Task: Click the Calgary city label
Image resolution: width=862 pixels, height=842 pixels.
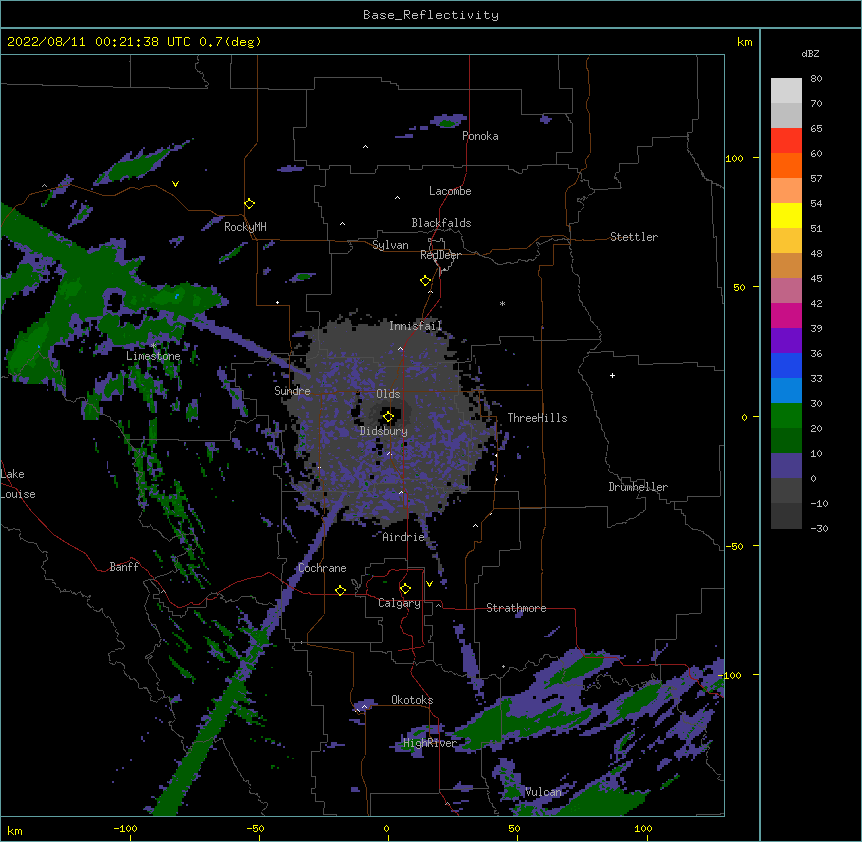Action: 399,603
